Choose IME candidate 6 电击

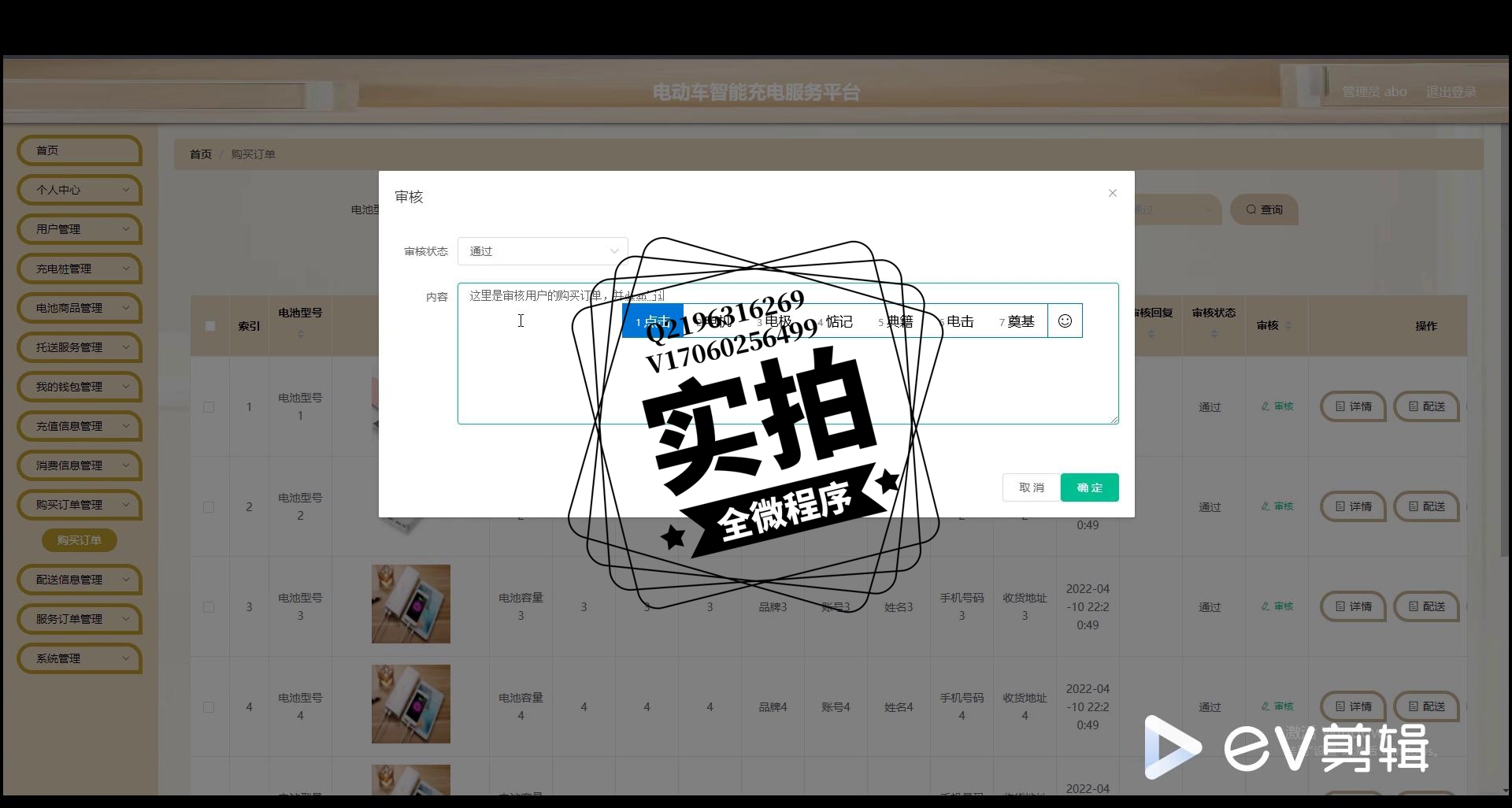coord(956,321)
